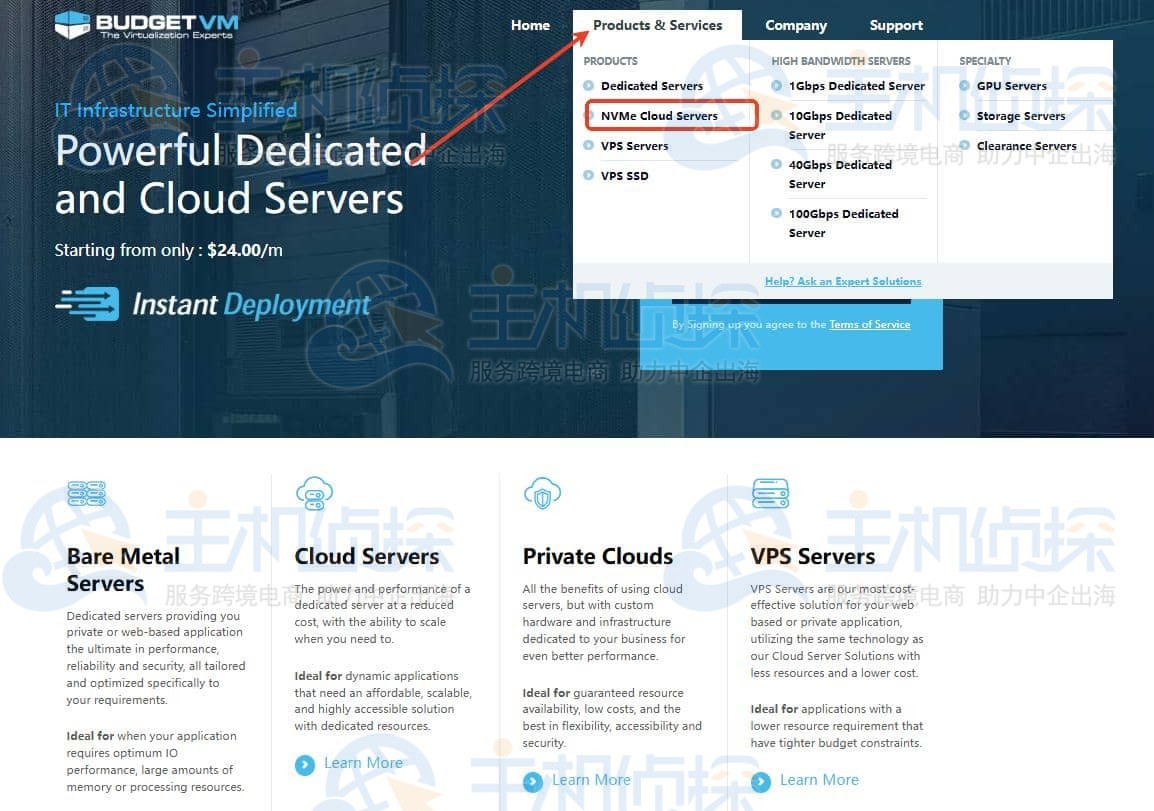Click bullet icon beside Storage Servers
Viewport: 1154px width, 811px height.
point(965,116)
